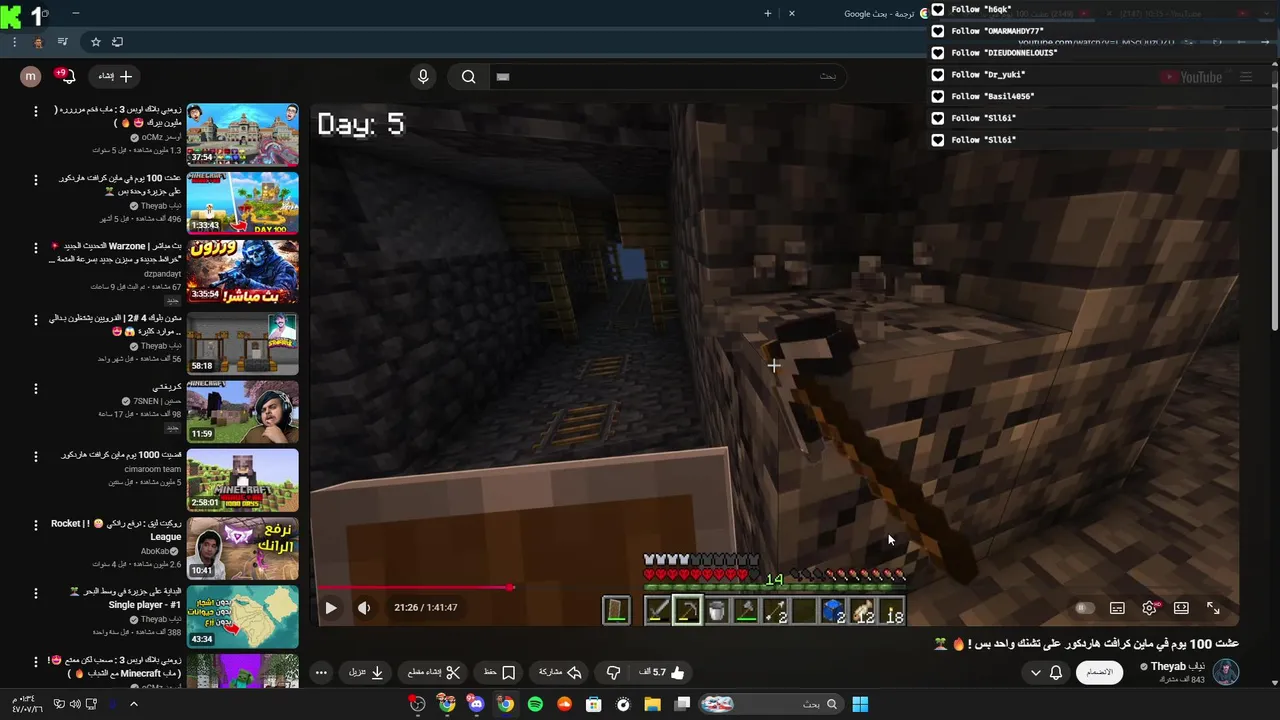Search by voice with the microphone icon
This screenshot has height=720, width=1280.
coord(423,76)
